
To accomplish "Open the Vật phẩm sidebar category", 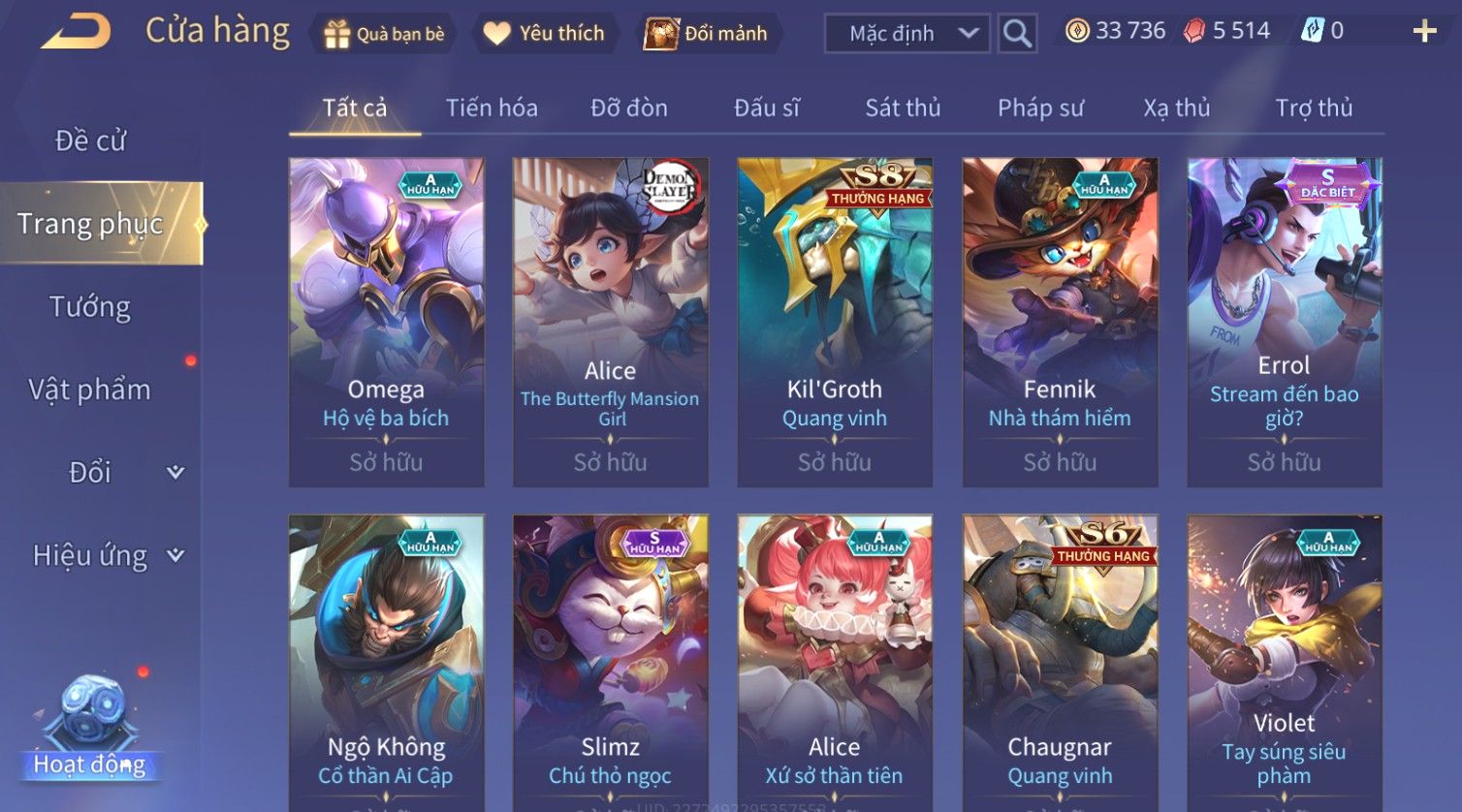I will (90, 390).
